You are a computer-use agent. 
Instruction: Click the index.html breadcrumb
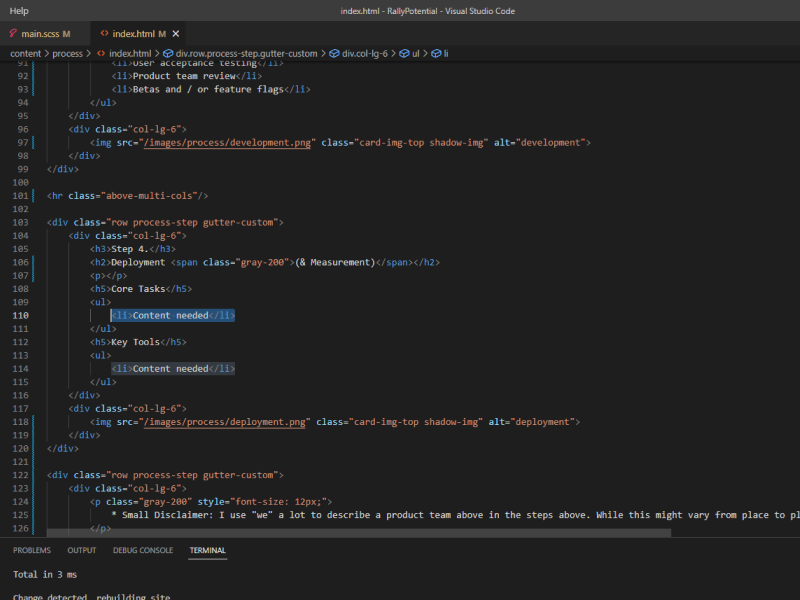(x=130, y=53)
